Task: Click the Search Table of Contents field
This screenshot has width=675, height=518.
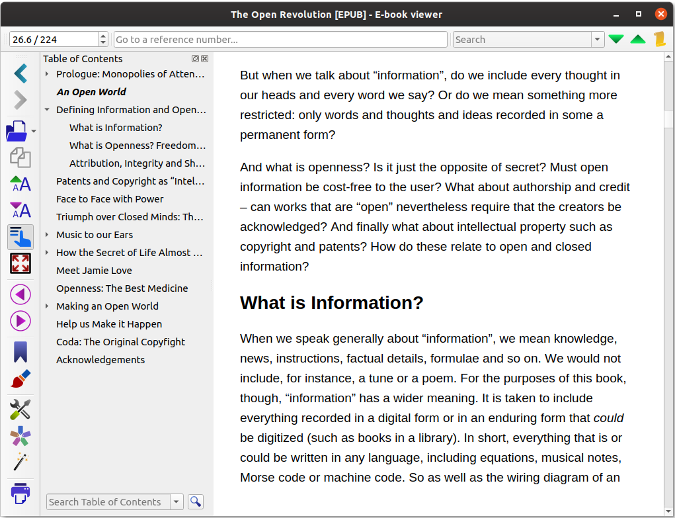Action: 107,502
